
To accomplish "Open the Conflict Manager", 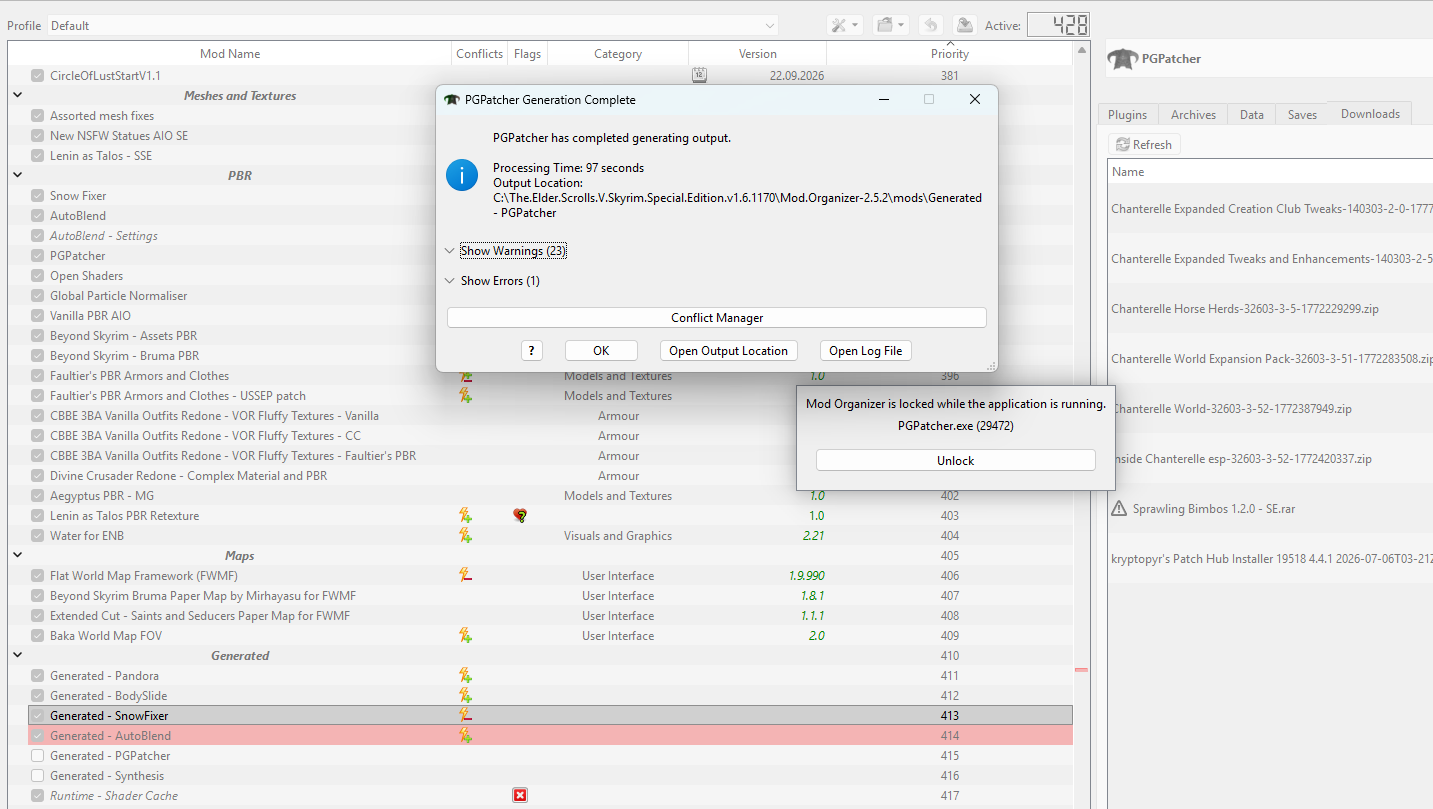I will click(x=717, y=318).
